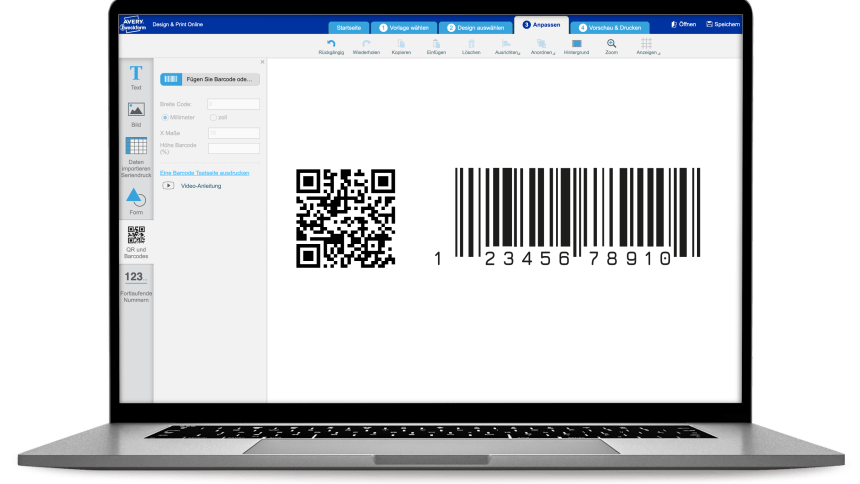Click the Speichern button
The image size is (860, 484).
pyautogui.click(x=723, y=24)
